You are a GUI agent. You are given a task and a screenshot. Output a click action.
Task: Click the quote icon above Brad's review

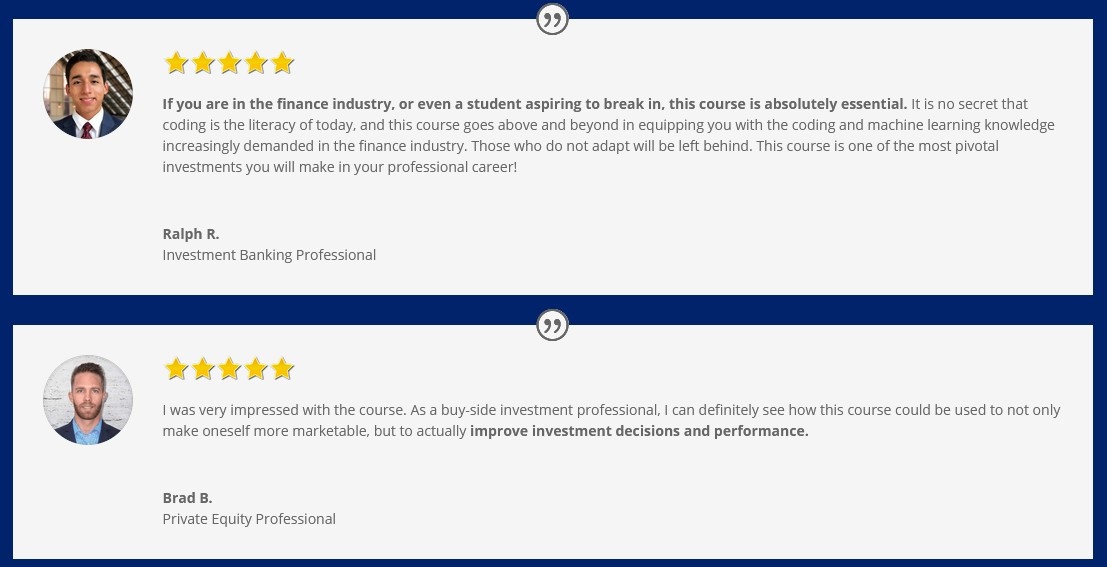(x=552, y=326)
